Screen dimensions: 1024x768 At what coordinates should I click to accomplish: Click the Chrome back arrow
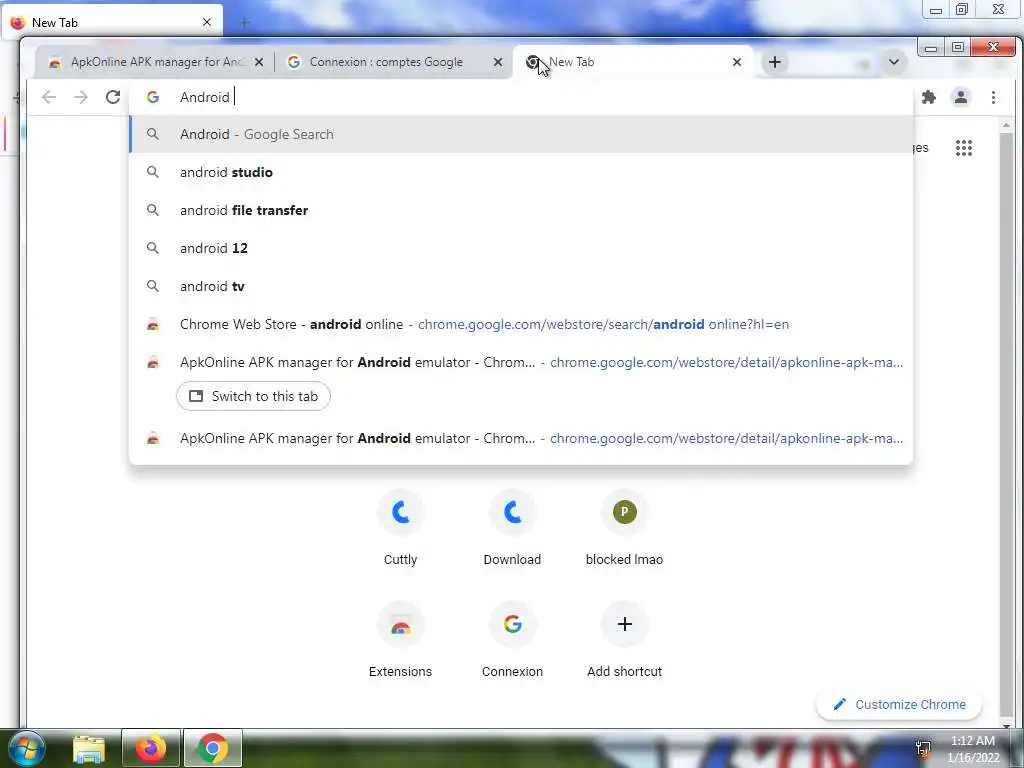click(49, 97)
